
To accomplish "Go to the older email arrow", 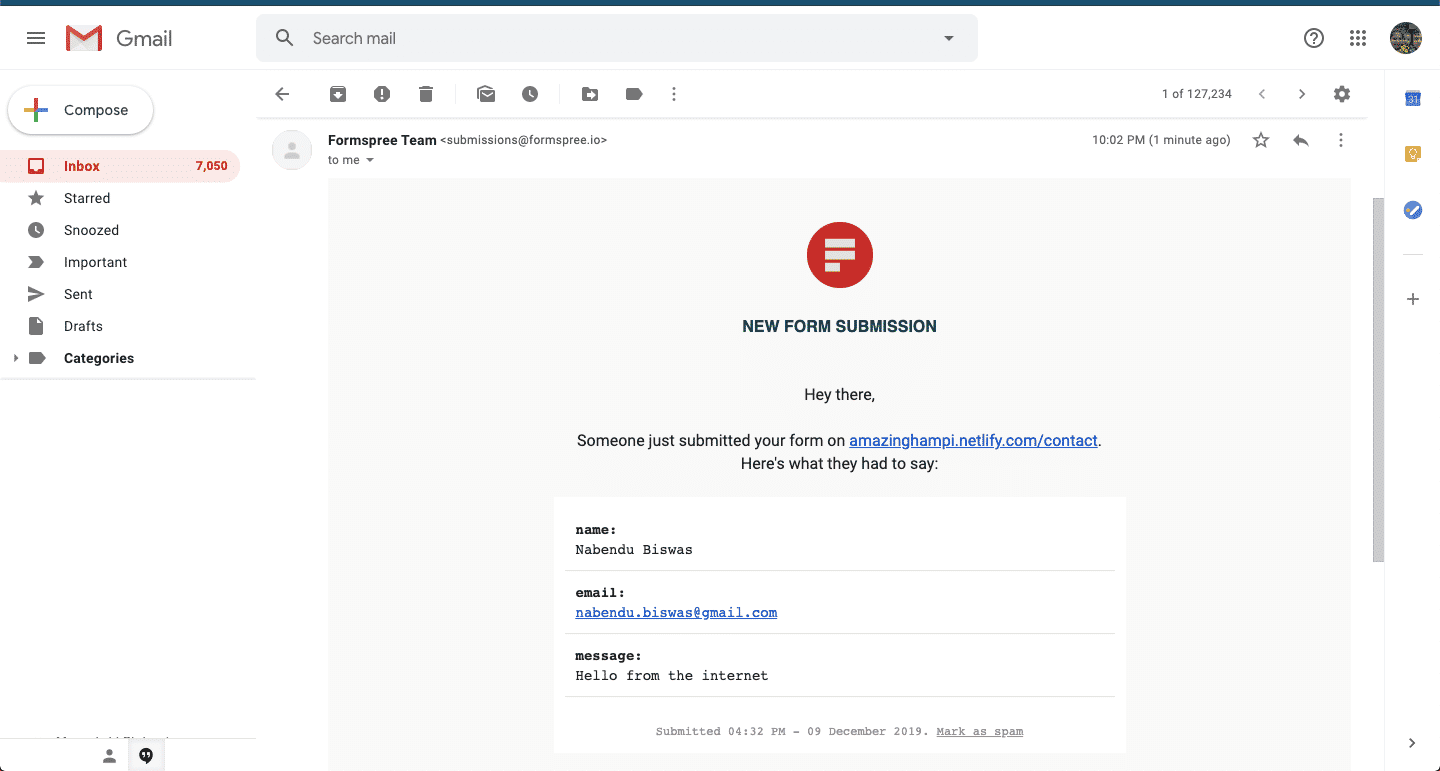I will click(1302, 94).
